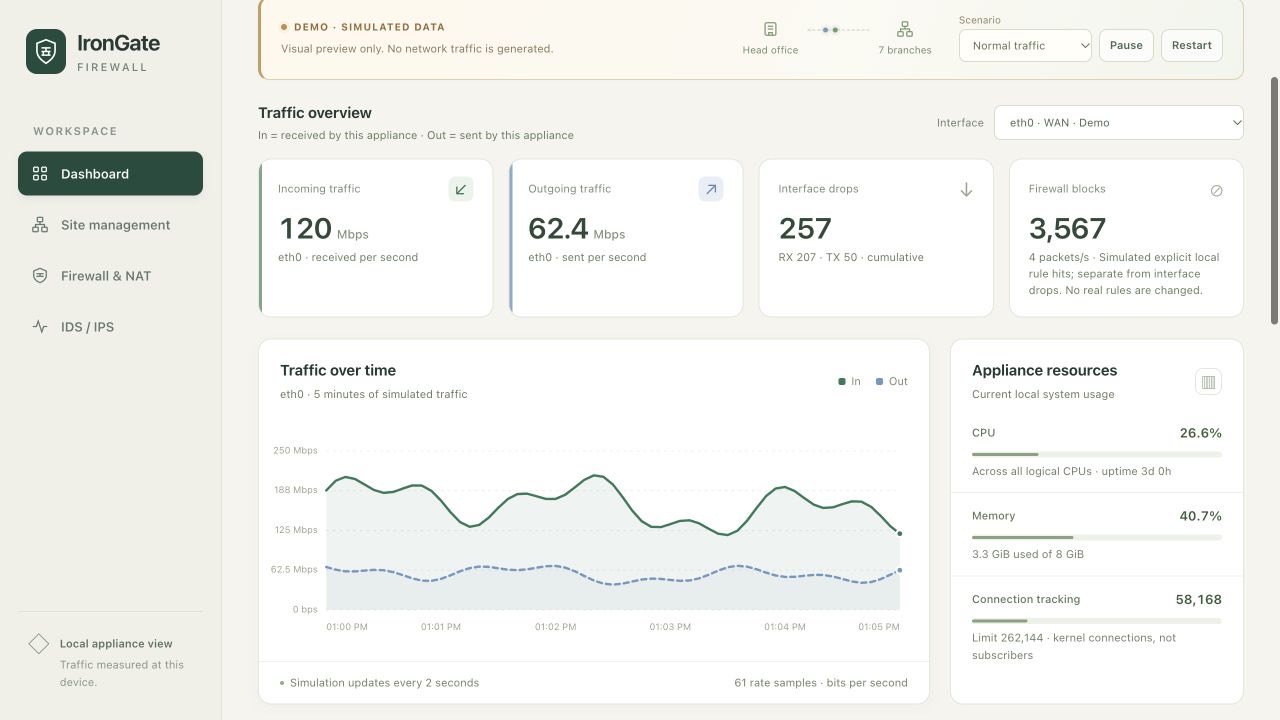Open the Interface eth0 WAN Demo dropdown

(1119, 122)
